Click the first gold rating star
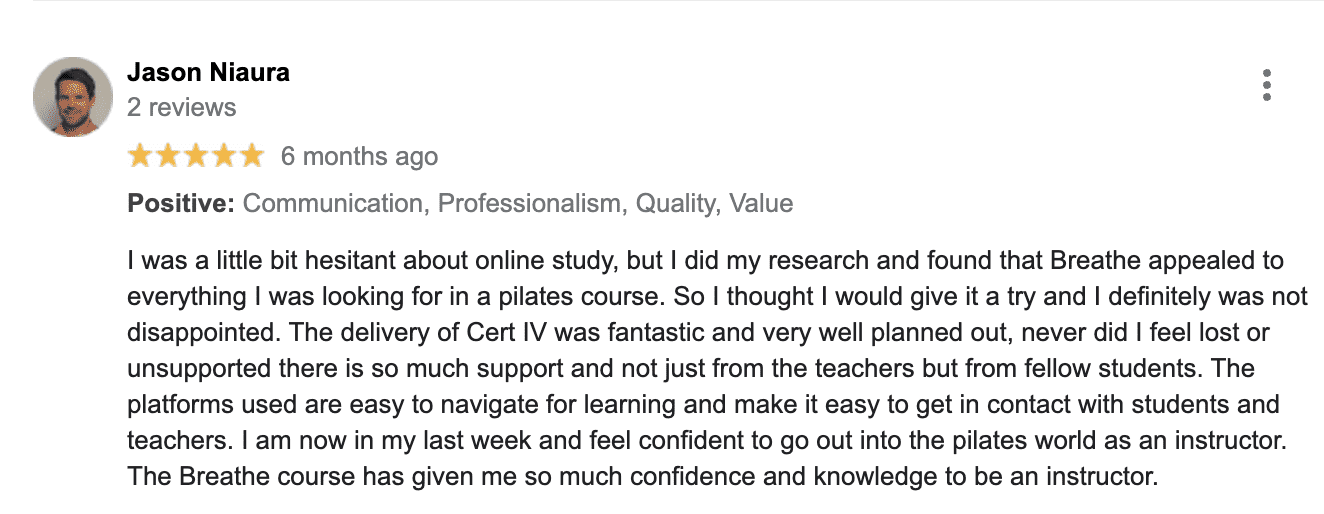1324x514 pixels. (140, 156)
